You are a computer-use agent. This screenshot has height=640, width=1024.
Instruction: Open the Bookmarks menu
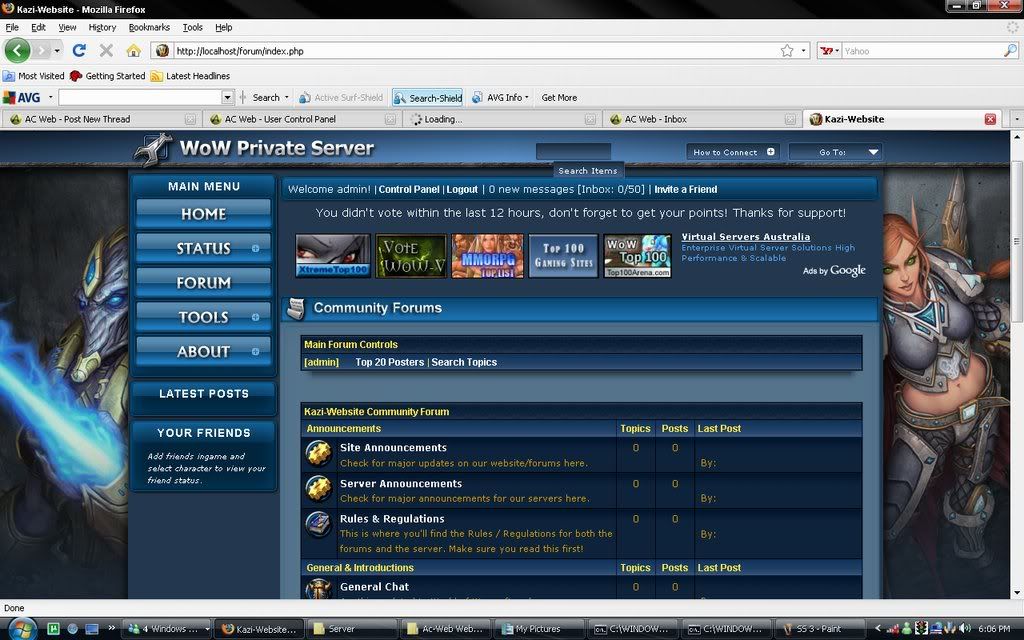149,27
